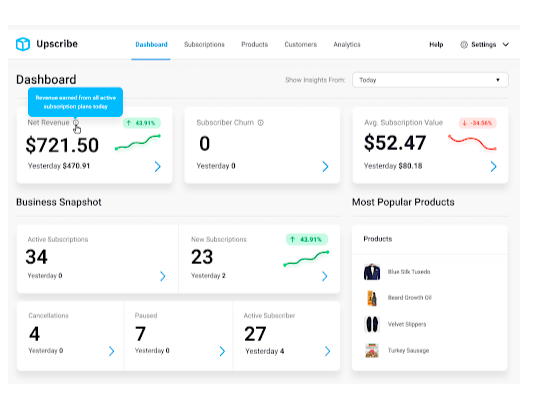This screenshot has height=397, width=533.
Task: Open the Customers tab
Action: pos(300,45)
